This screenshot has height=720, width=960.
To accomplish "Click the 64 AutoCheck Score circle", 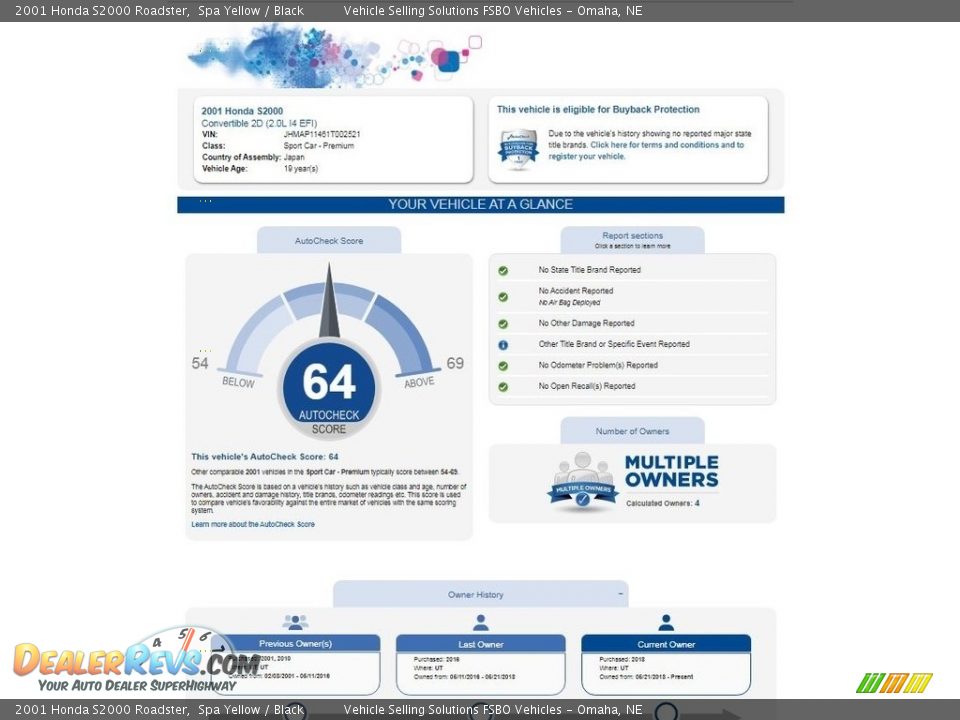I will tap(329, 389).
